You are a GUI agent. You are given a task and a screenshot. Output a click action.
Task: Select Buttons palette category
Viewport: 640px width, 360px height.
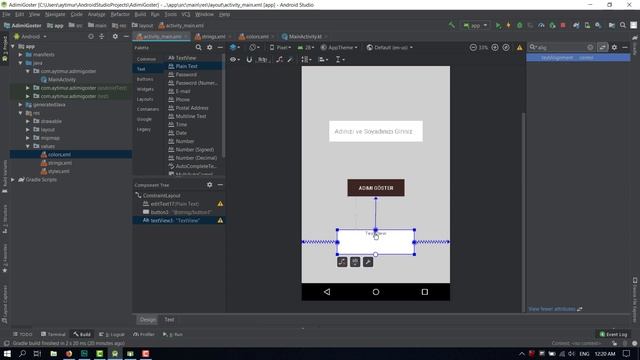click(x=145, y=79)
